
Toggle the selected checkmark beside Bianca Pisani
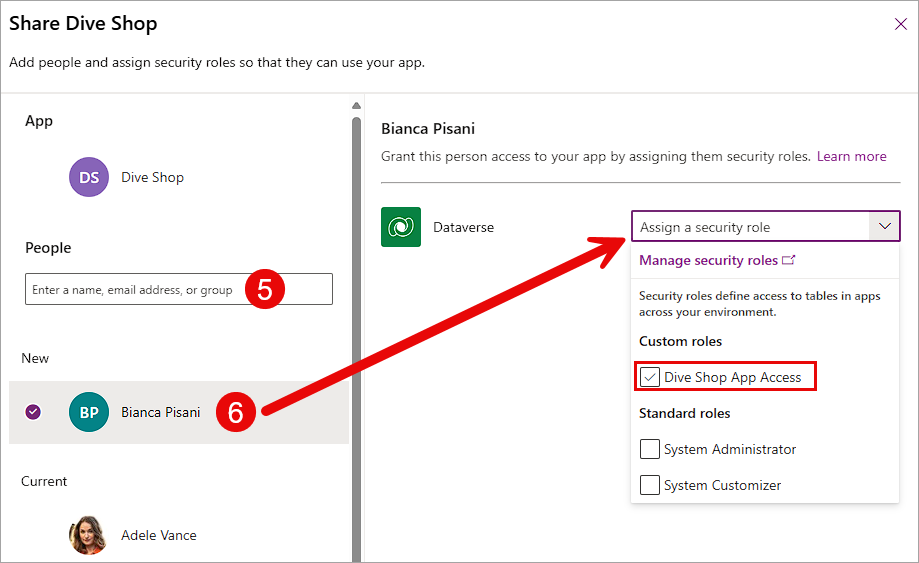33,412
